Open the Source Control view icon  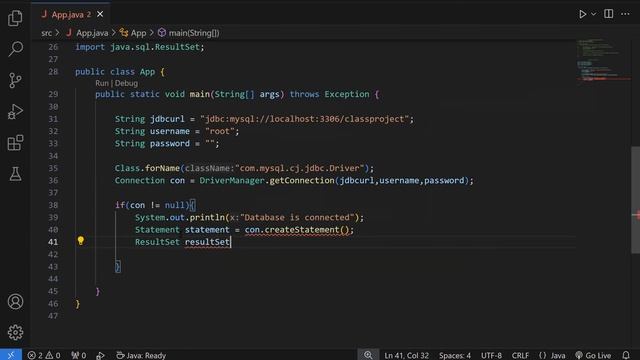[x=15, y=80]
